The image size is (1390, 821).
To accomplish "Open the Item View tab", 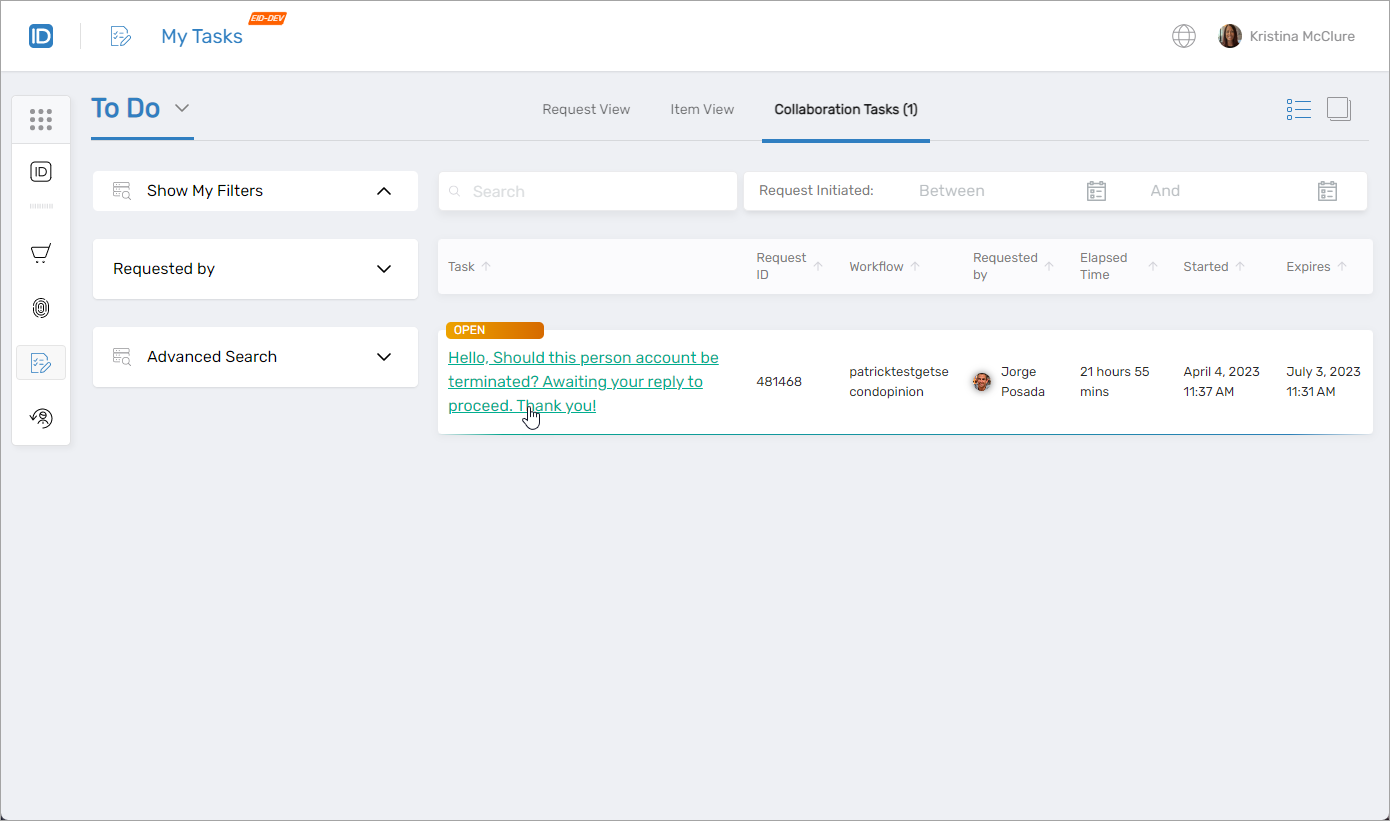I will (x=702, y=109).
